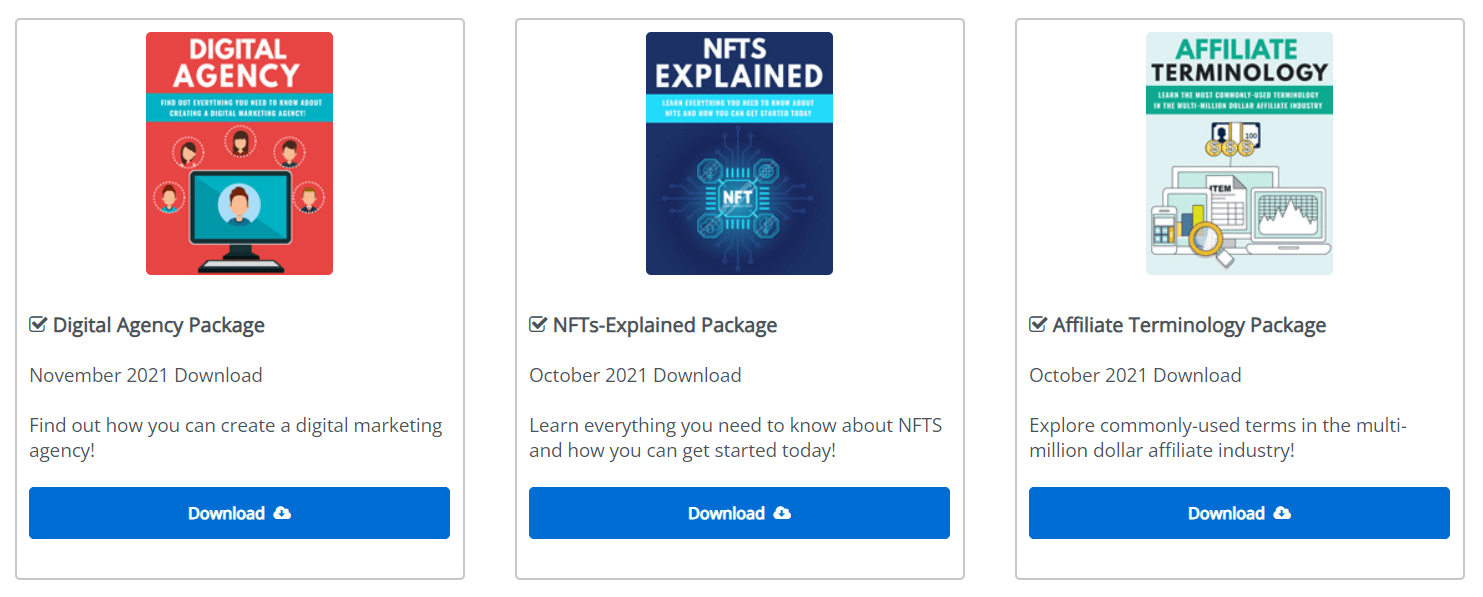
Task: Click the cloud icon on NFTs-Explained download
Action: coord(782,513)
